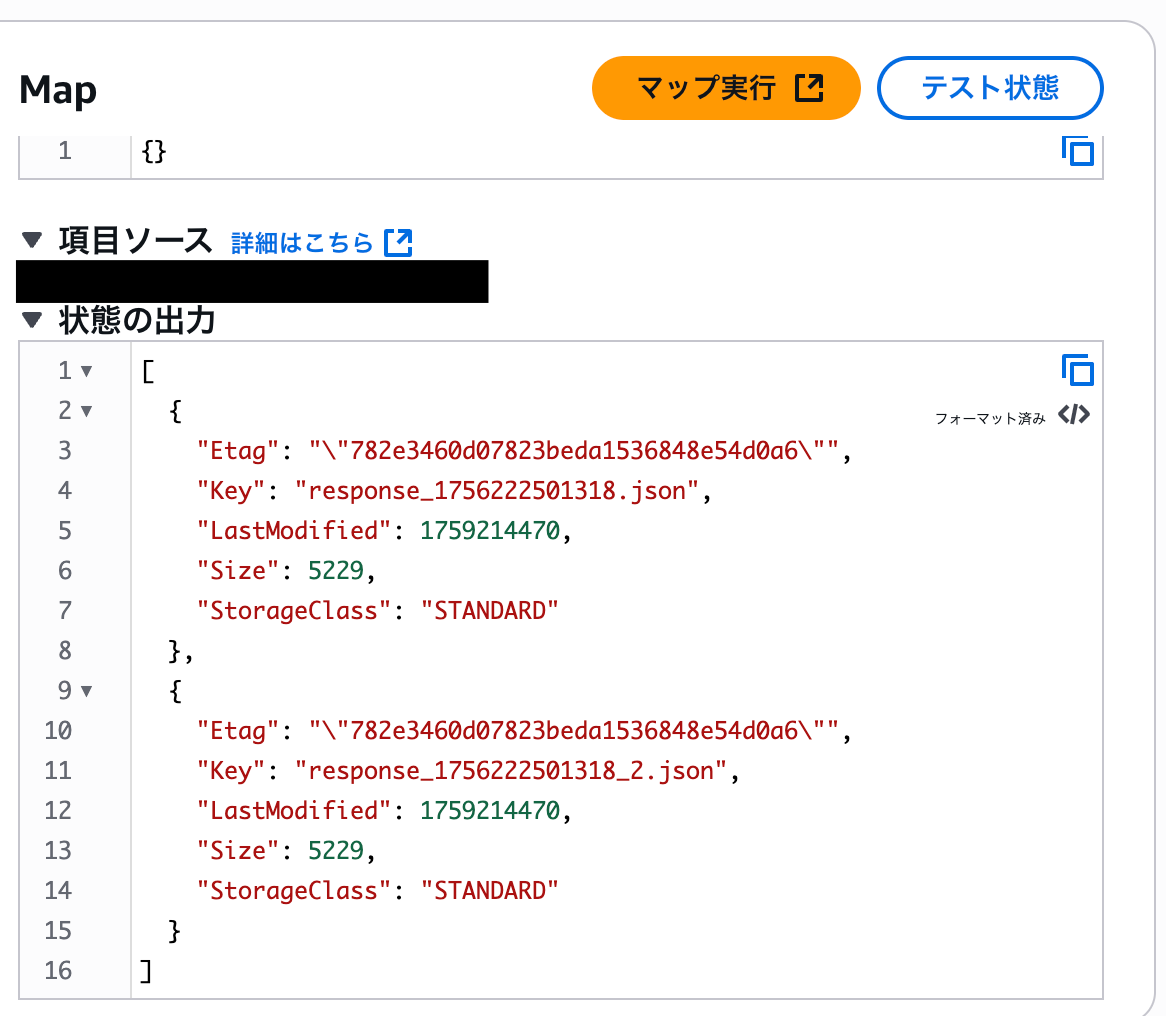Click the closing bracket on line 16
This screenshot has height=1016, width=1166.
coord(146,971)
